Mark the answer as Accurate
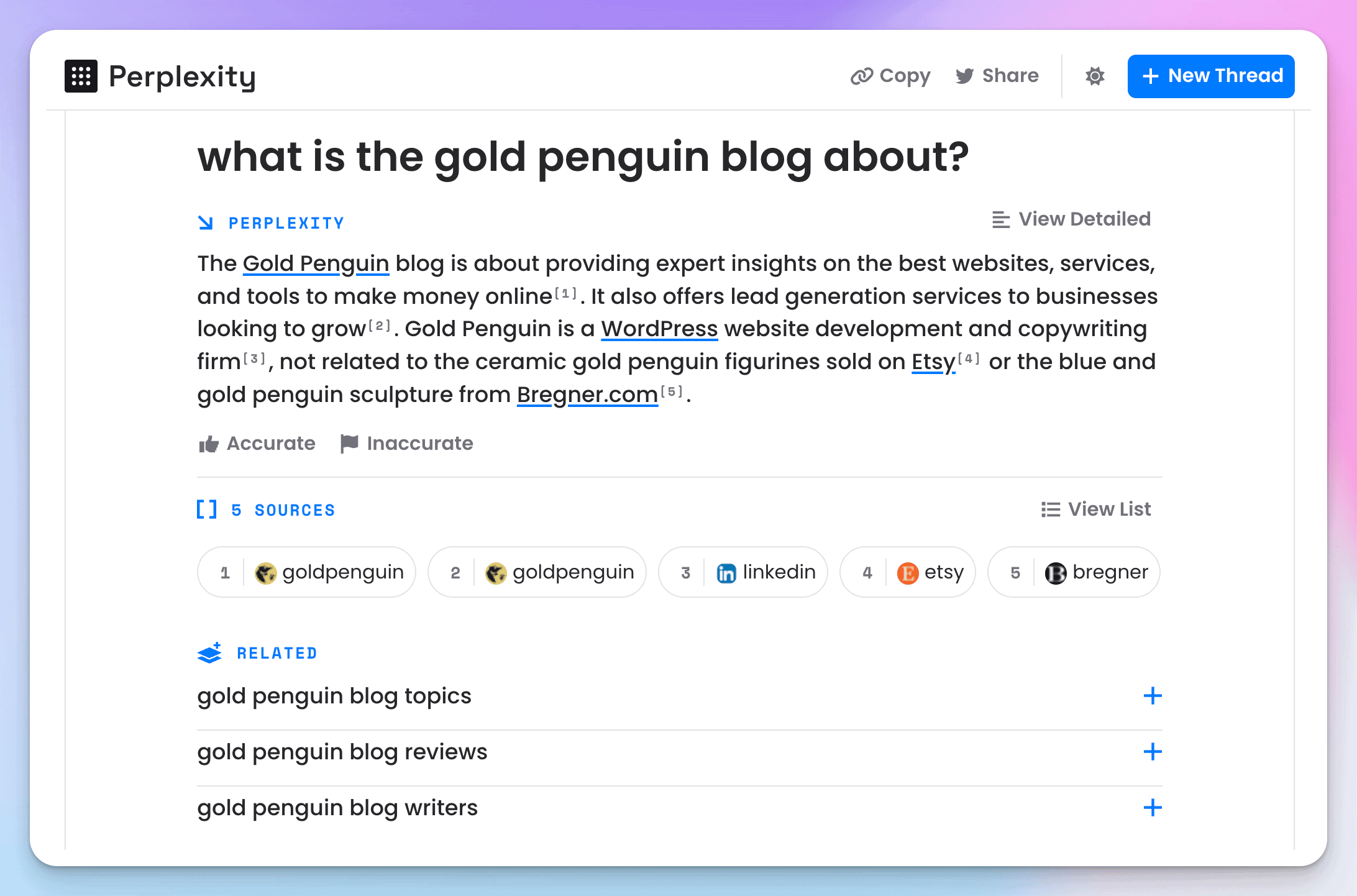This screenshot has width=1357, height=896. (257, 444)
